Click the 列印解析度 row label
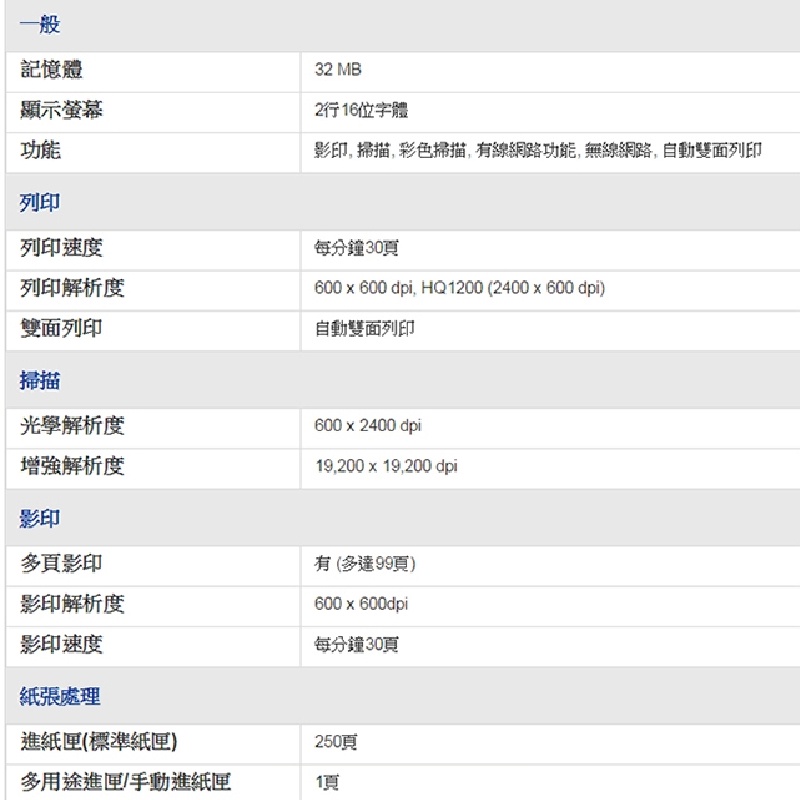Viewport: 800px width, 800px height. point(73,288)
